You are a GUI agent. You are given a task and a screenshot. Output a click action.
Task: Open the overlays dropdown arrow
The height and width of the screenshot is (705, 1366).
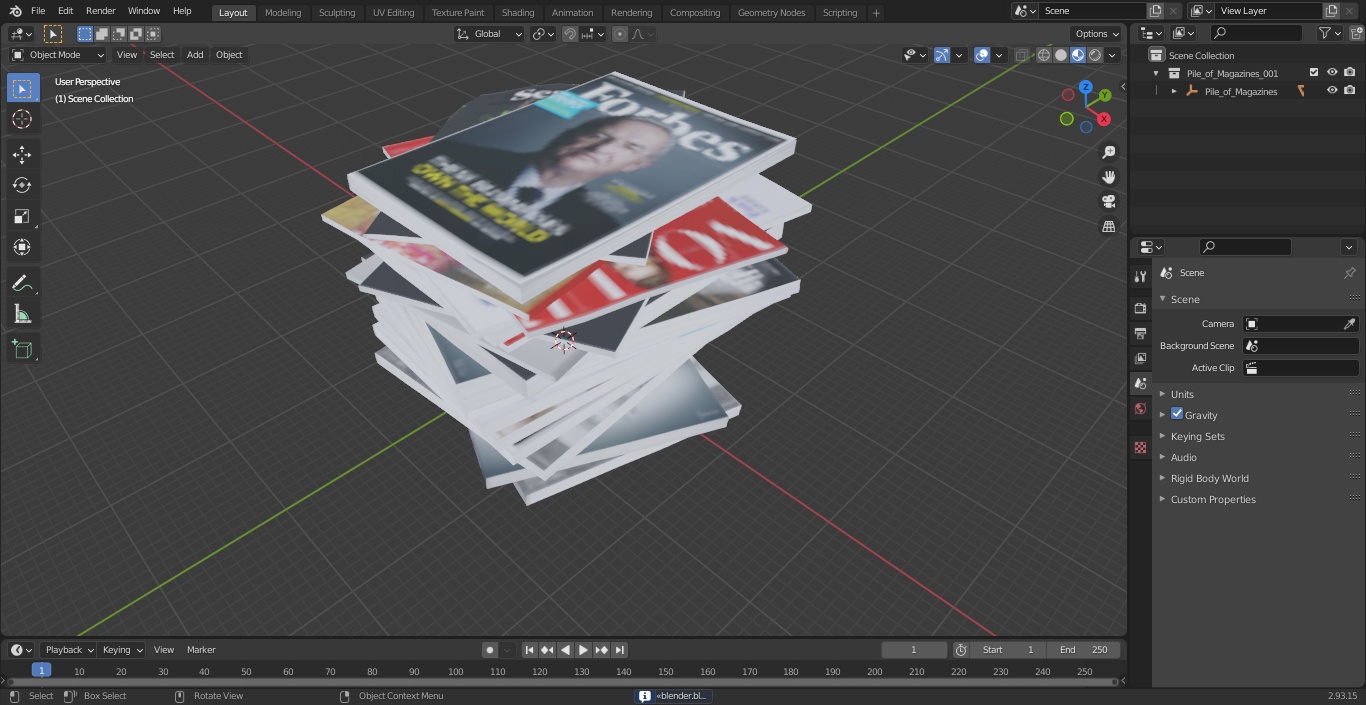pos(999,55)
